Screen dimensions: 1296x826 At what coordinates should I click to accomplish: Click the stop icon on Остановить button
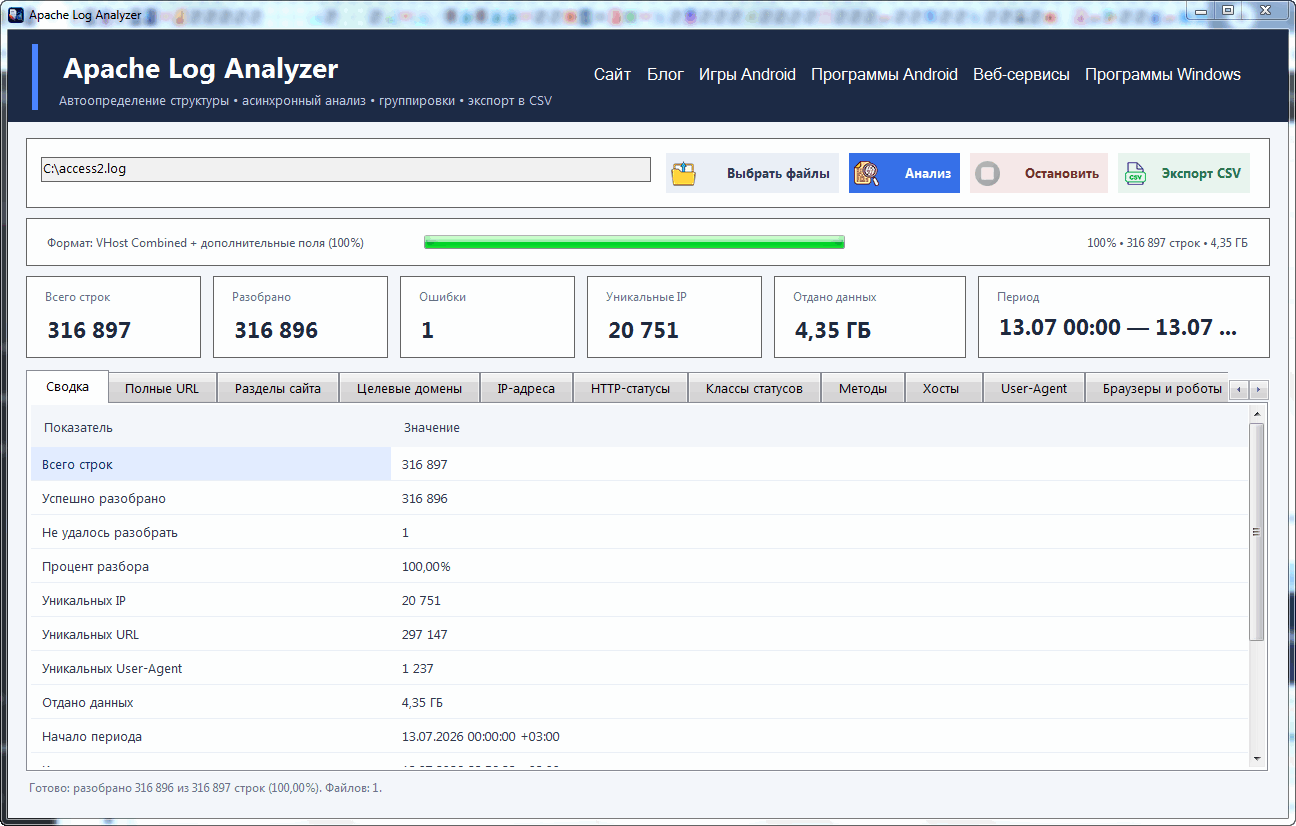pyautogui.click(x=987, y=174)
